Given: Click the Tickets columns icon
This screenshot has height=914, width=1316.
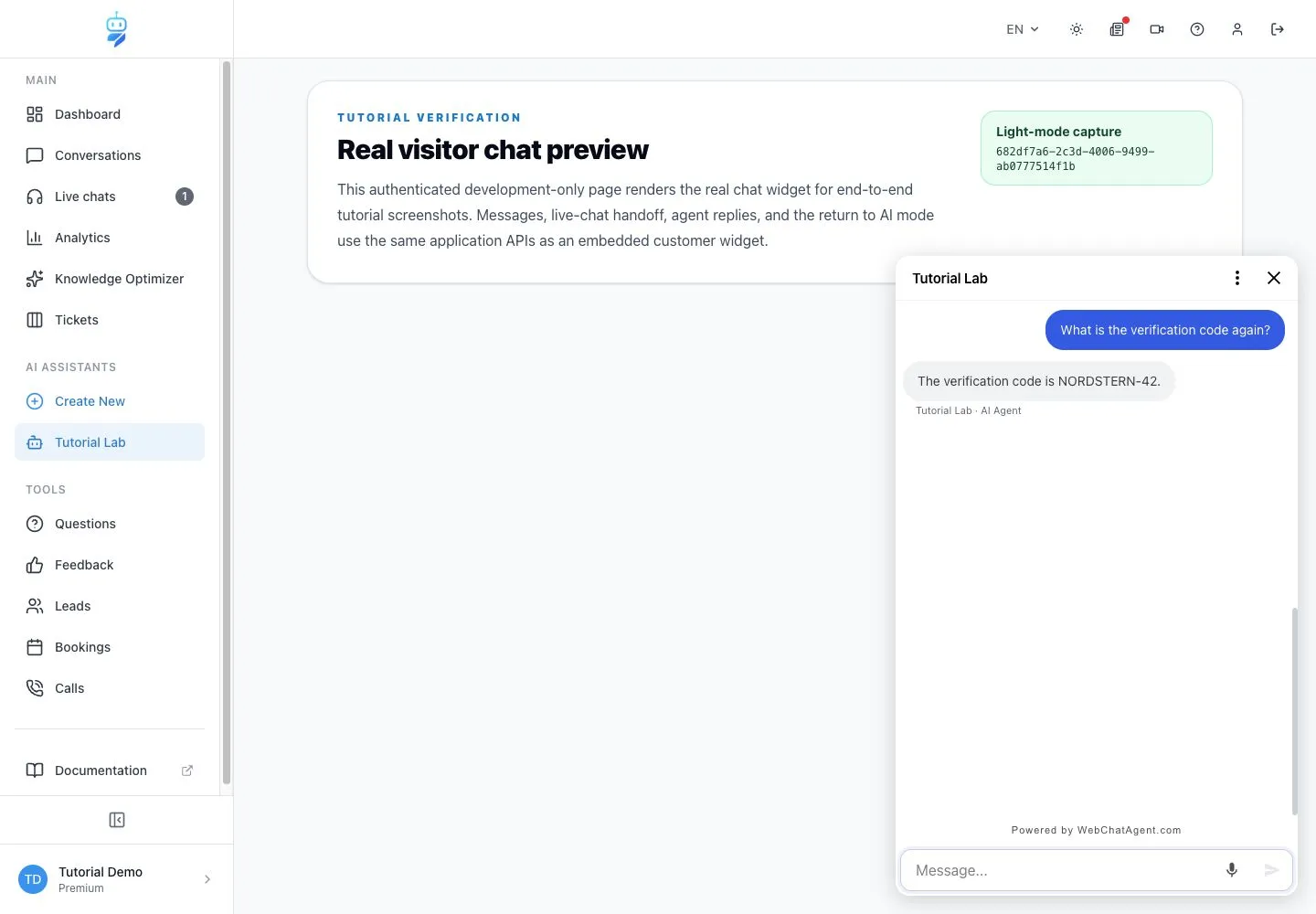Looking at the screenshot, I should [x=35, y=320].
